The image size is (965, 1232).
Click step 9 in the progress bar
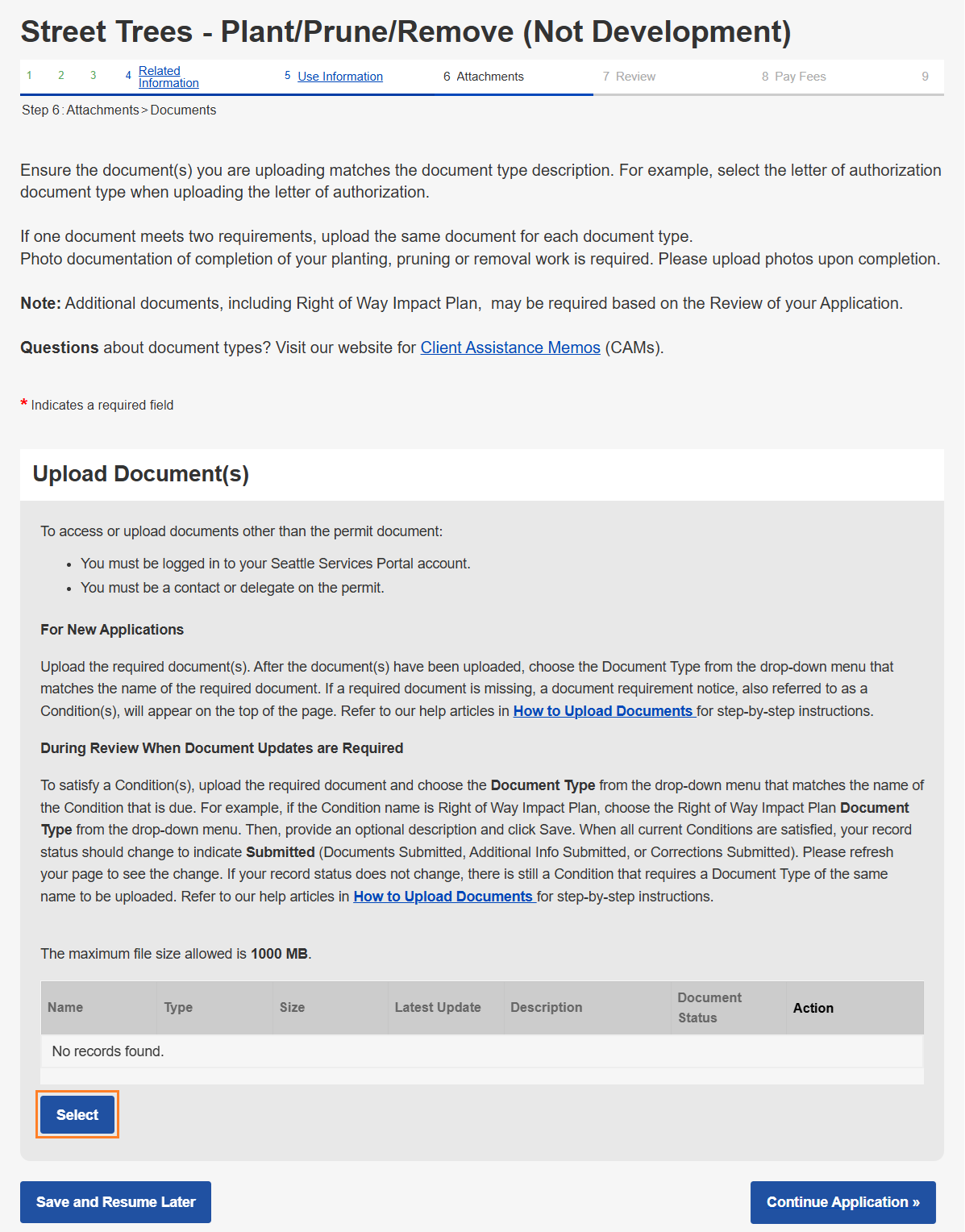tap(925, 77)
